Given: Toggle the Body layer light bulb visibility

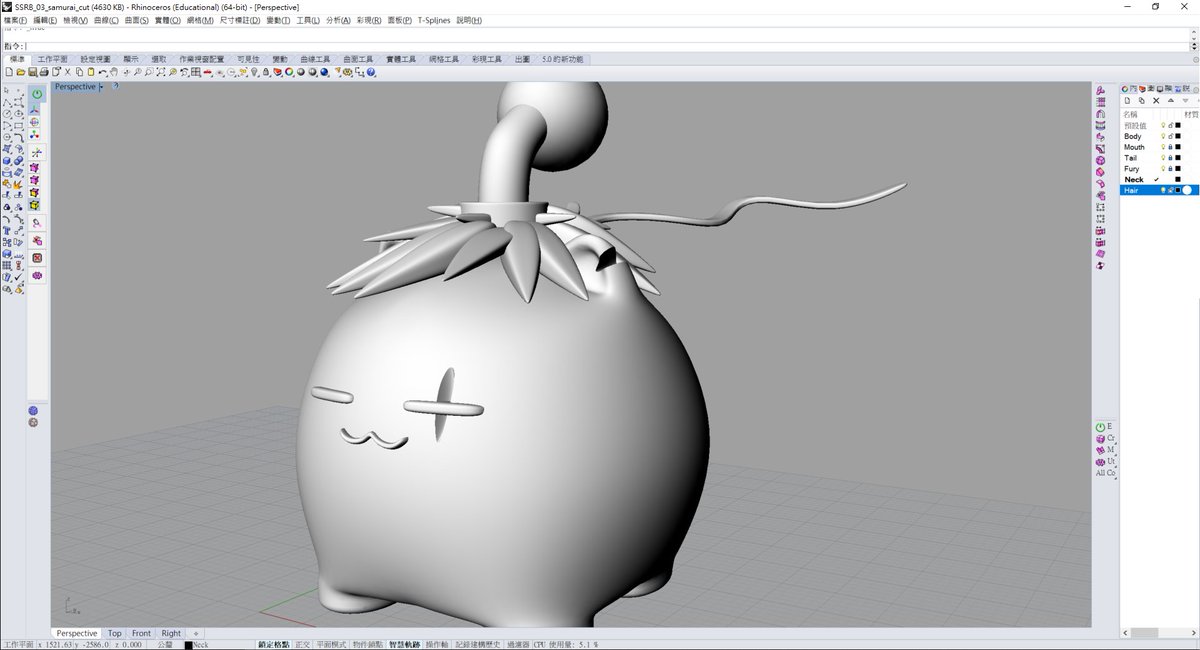Looking at the screenshot, I should (1163, 136).
